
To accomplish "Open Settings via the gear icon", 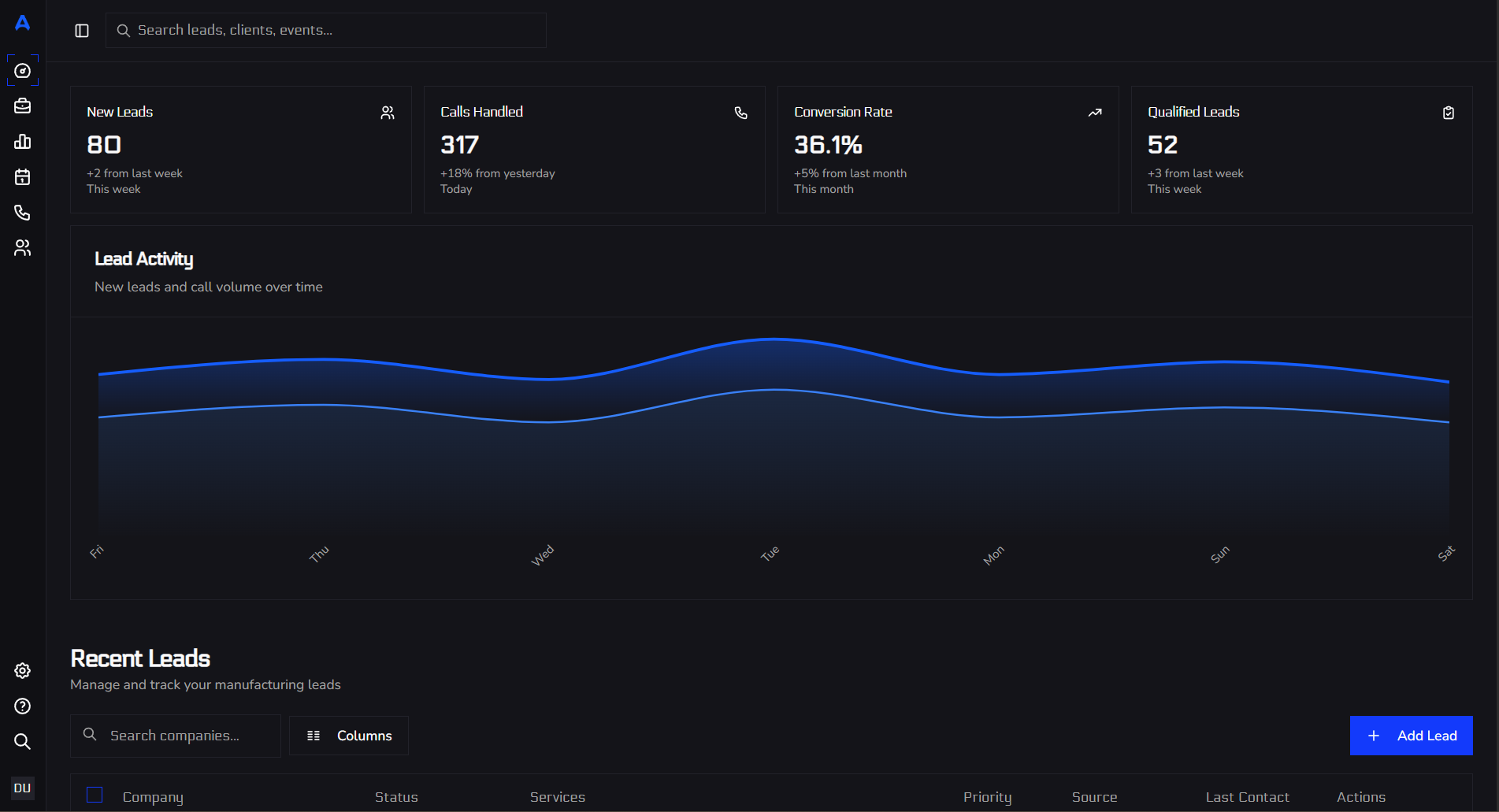I will tap(23, 670).
